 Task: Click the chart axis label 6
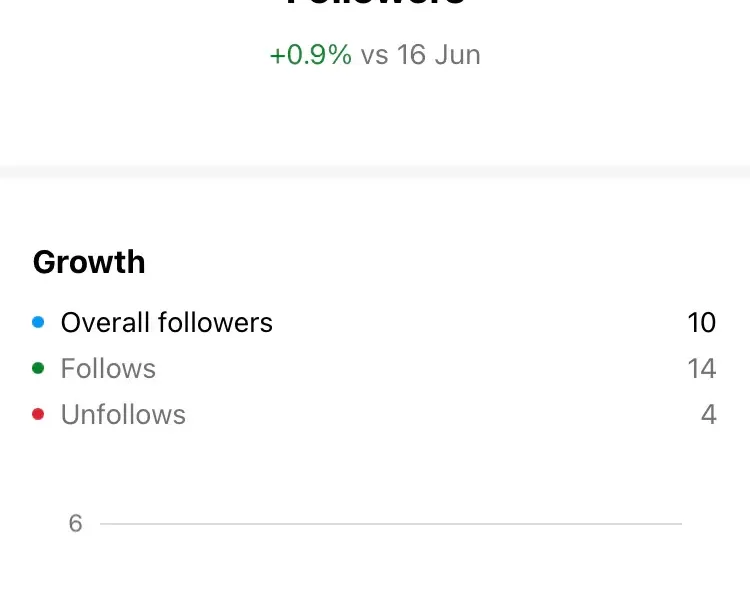coord(75,523)
